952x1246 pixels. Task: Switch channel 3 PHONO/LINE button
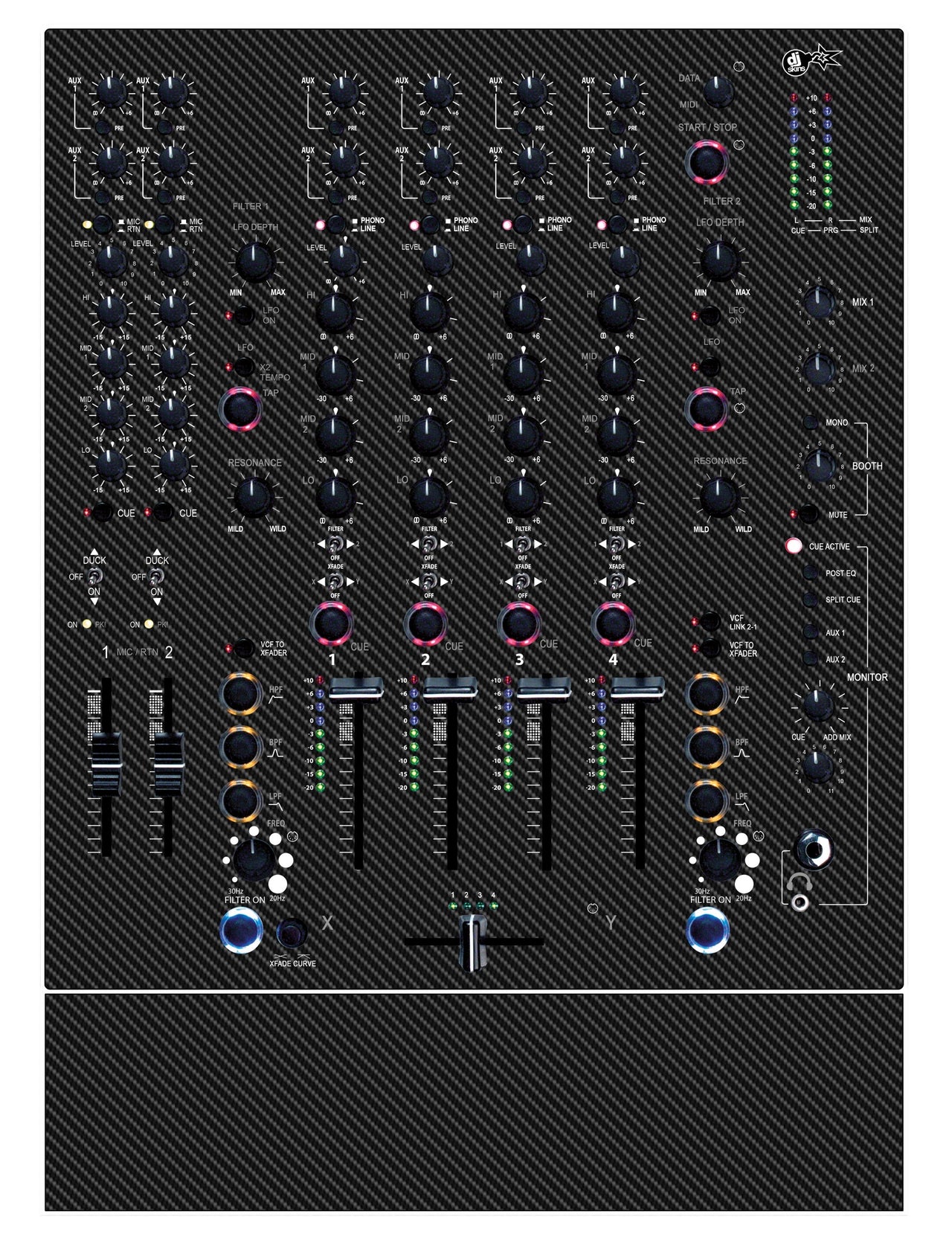524,224
